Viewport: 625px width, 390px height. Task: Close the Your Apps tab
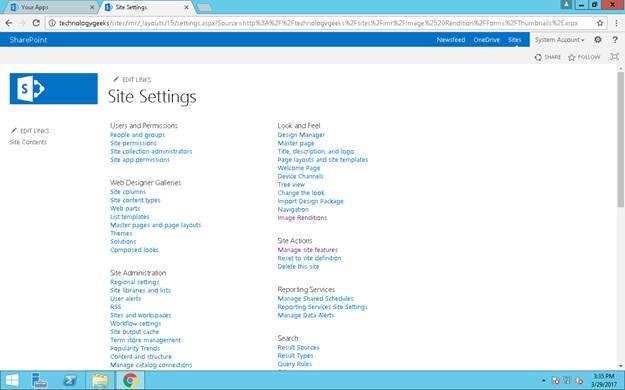click(x=92, y=7)
